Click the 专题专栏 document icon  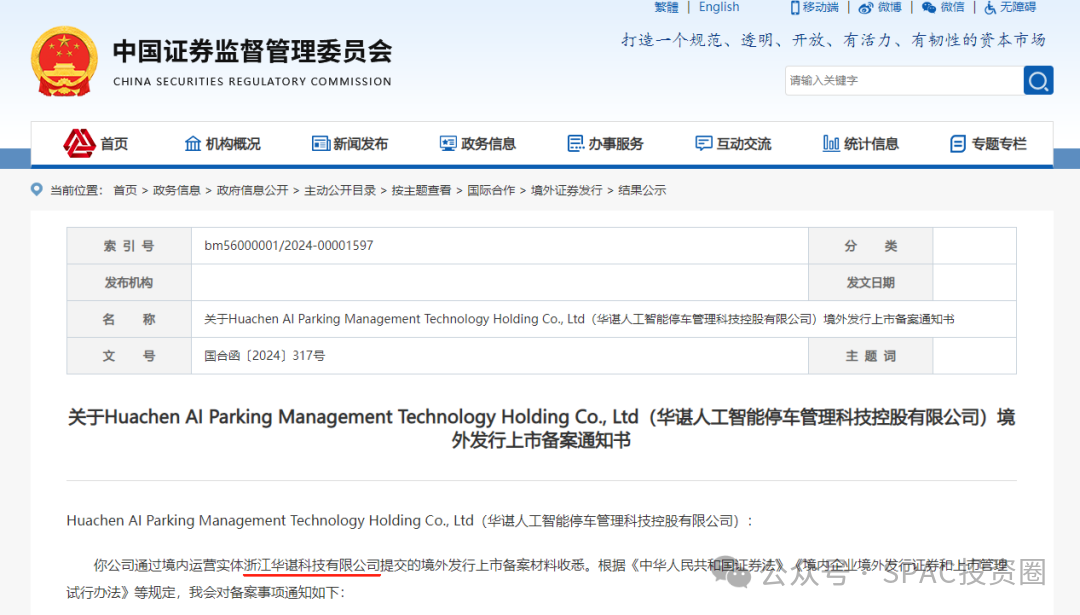pos(957,143)
